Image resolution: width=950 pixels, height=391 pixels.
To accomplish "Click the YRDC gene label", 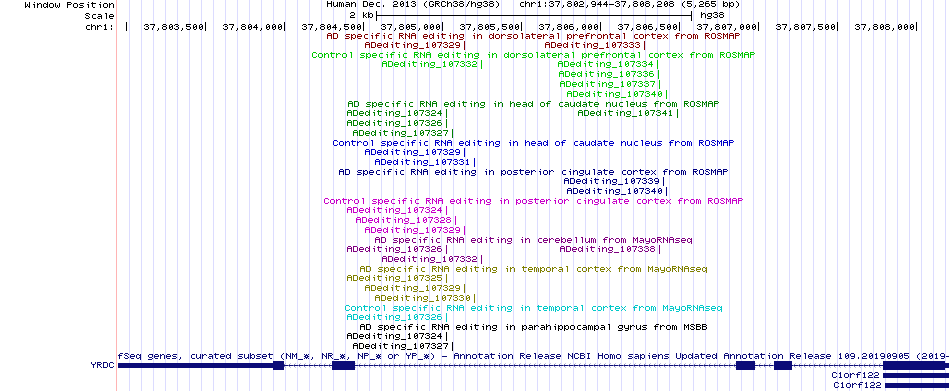I will point(101,366).
